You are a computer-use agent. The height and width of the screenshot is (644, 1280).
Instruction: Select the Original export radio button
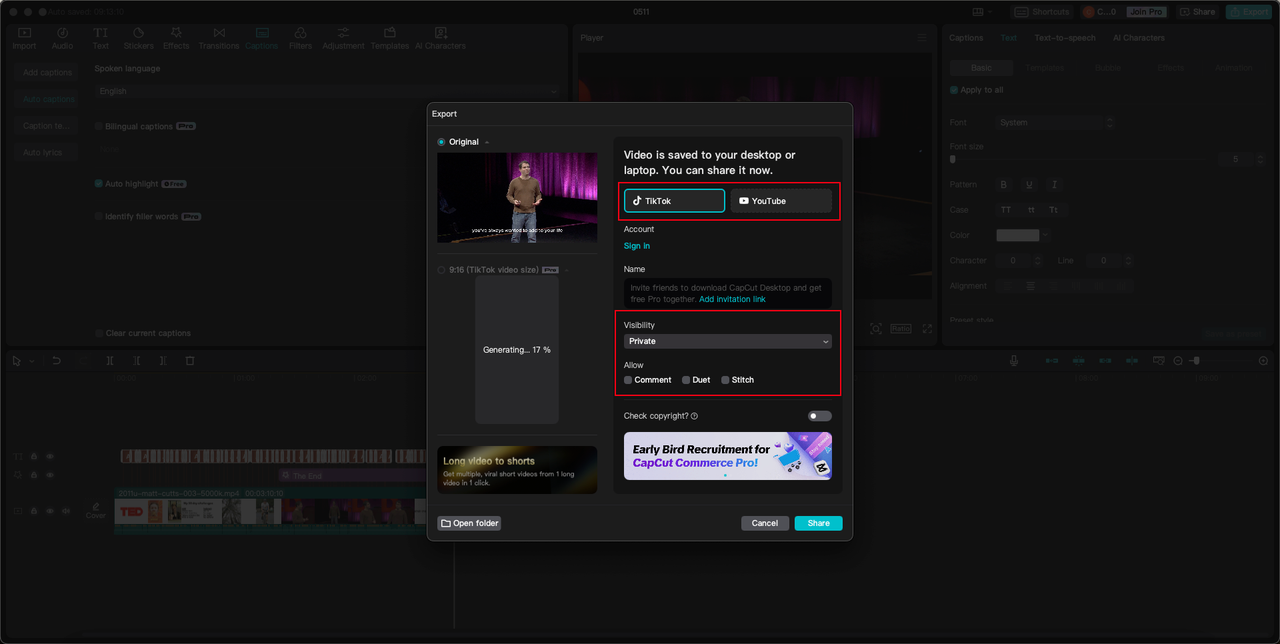(x=441, y=142)
